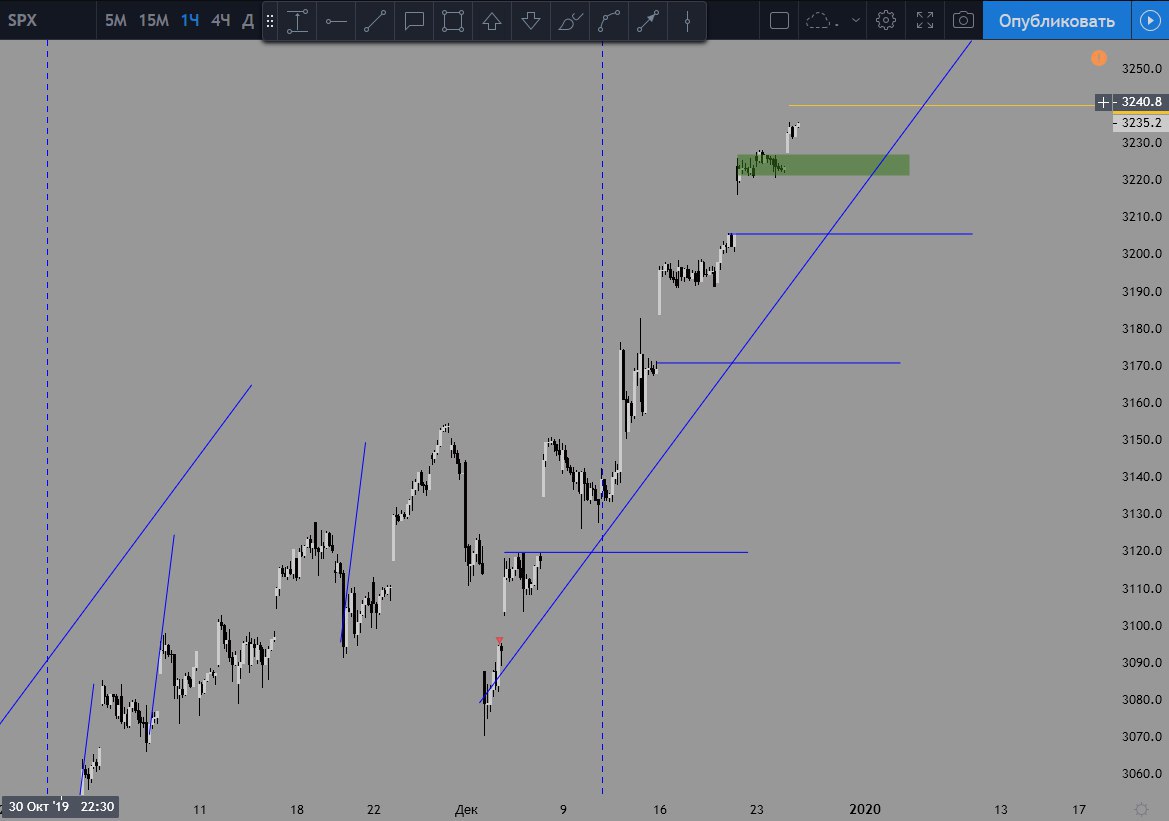This screenshot has width=1169, height=821.
Task: Select the arrow up marker tool
Action: click(491, 21)
